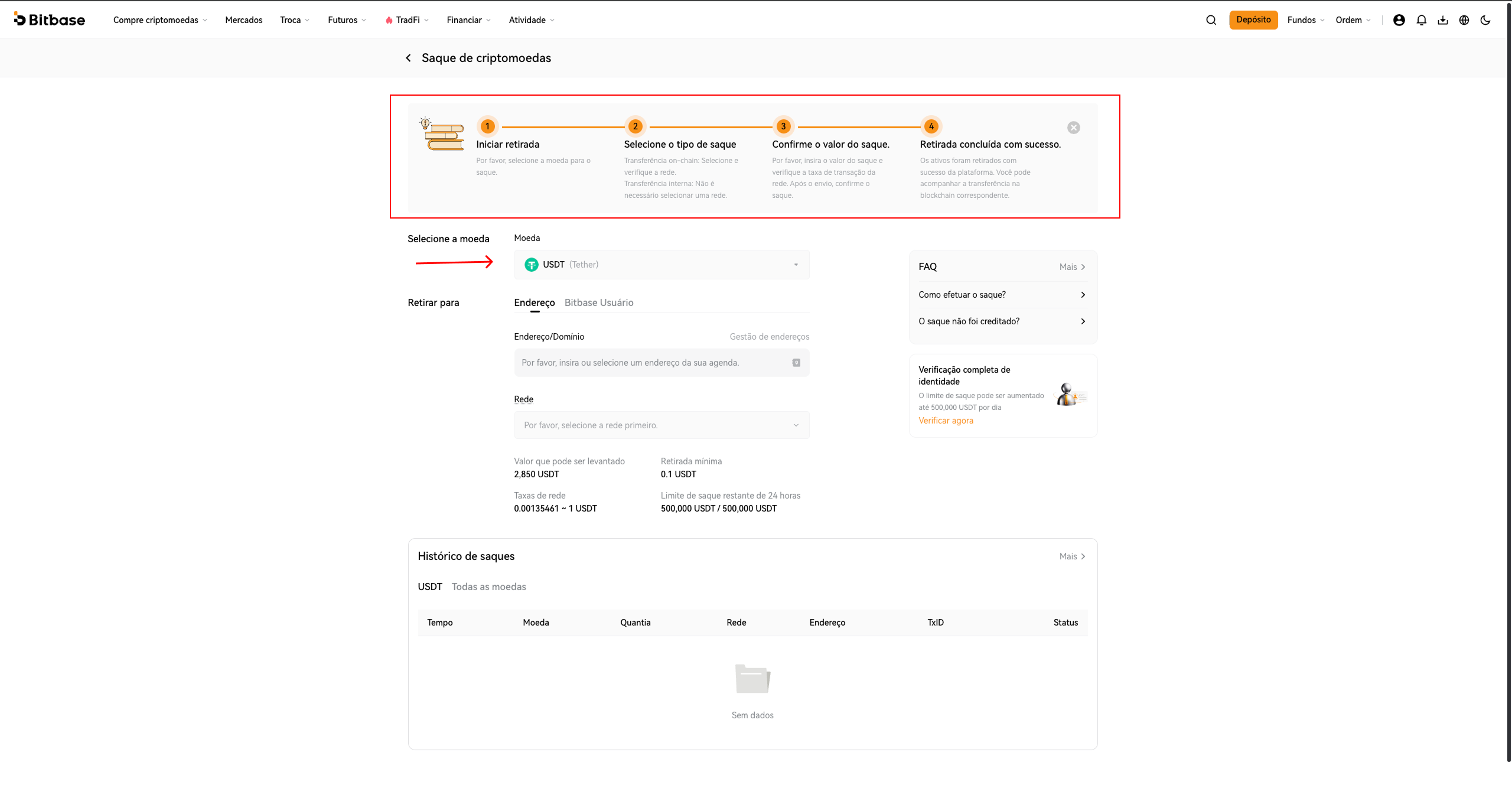The image size is (1512, 798).
Task: Click the TxID column header
Action: (936, 623)
